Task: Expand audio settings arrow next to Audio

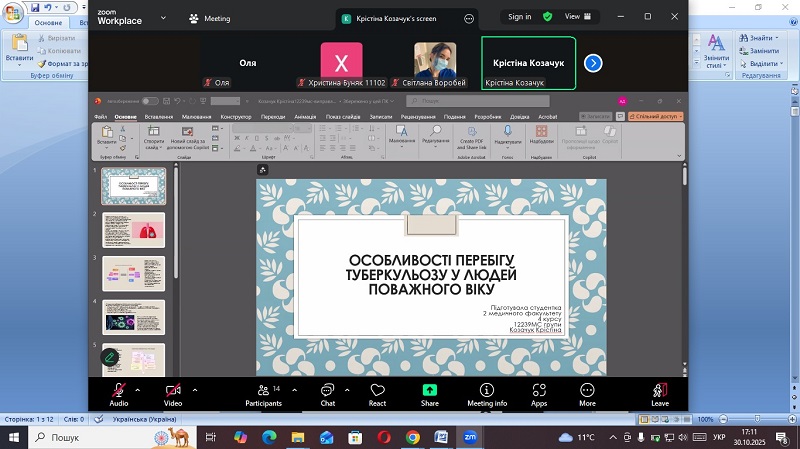Action: point(138,389)
